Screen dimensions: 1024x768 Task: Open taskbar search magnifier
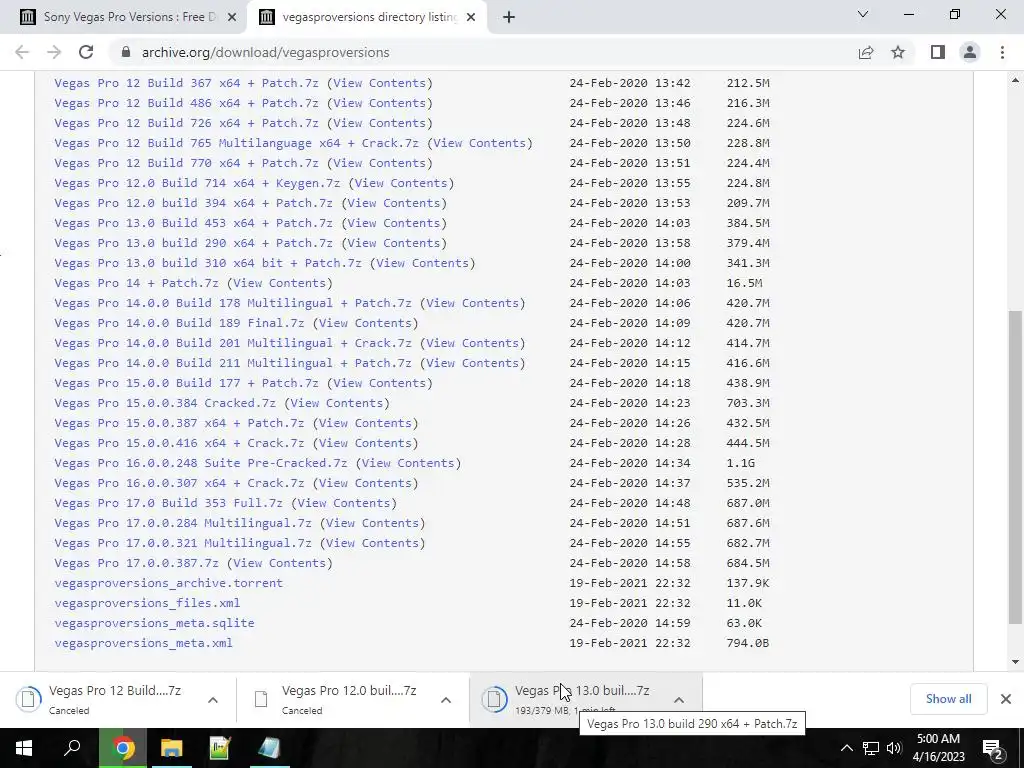(72, 748)
